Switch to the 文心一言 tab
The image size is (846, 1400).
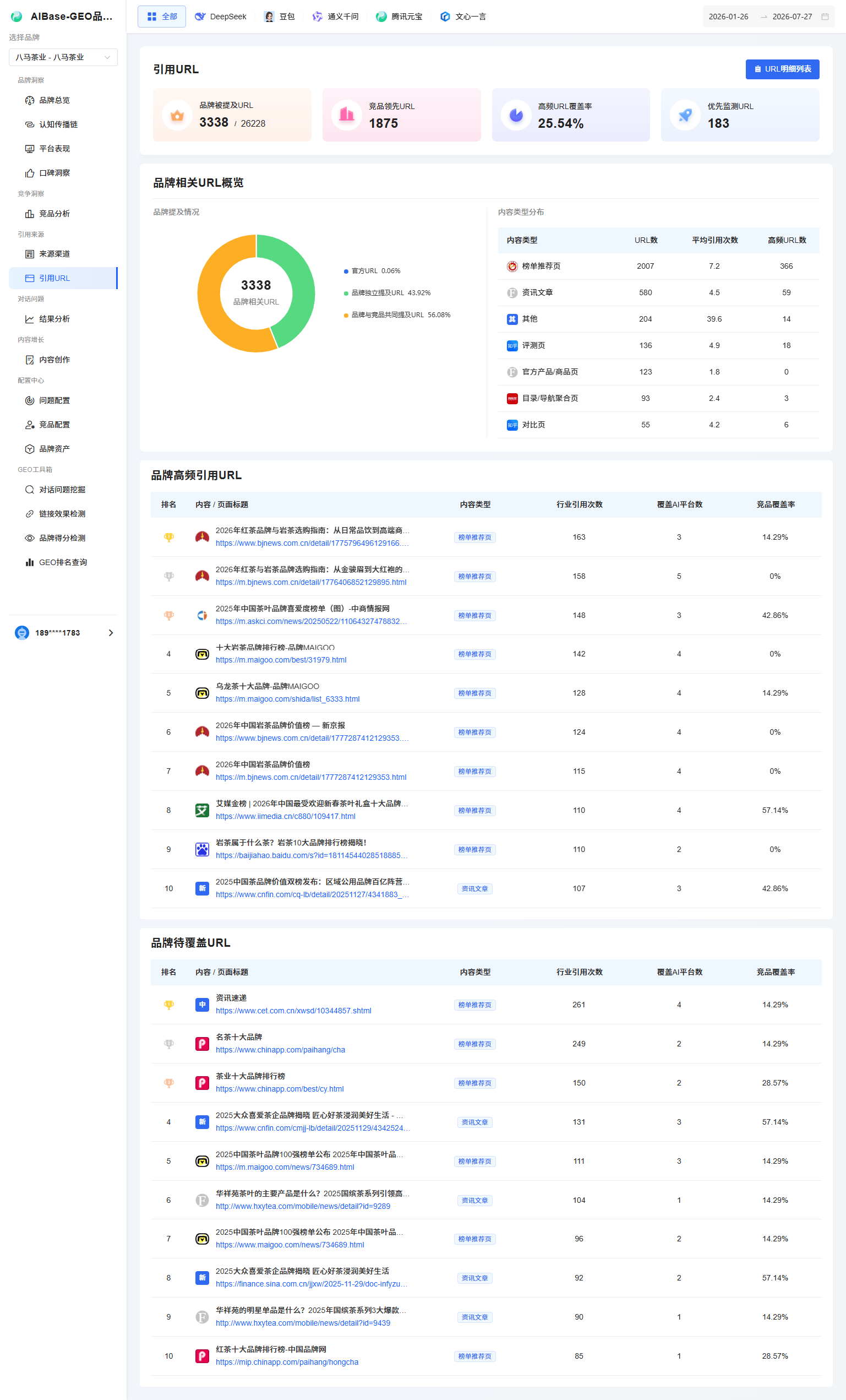click(x=463, y=17)
